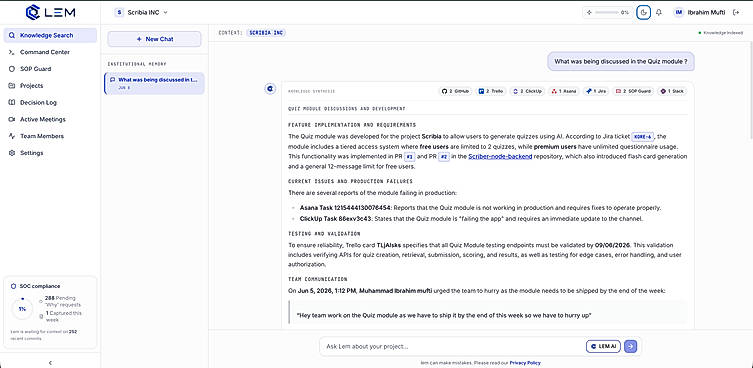Image resolution: width=753 pixels, height=368 pixels.
Task: Send message with the arrow button
Action: tap(631, 346)
